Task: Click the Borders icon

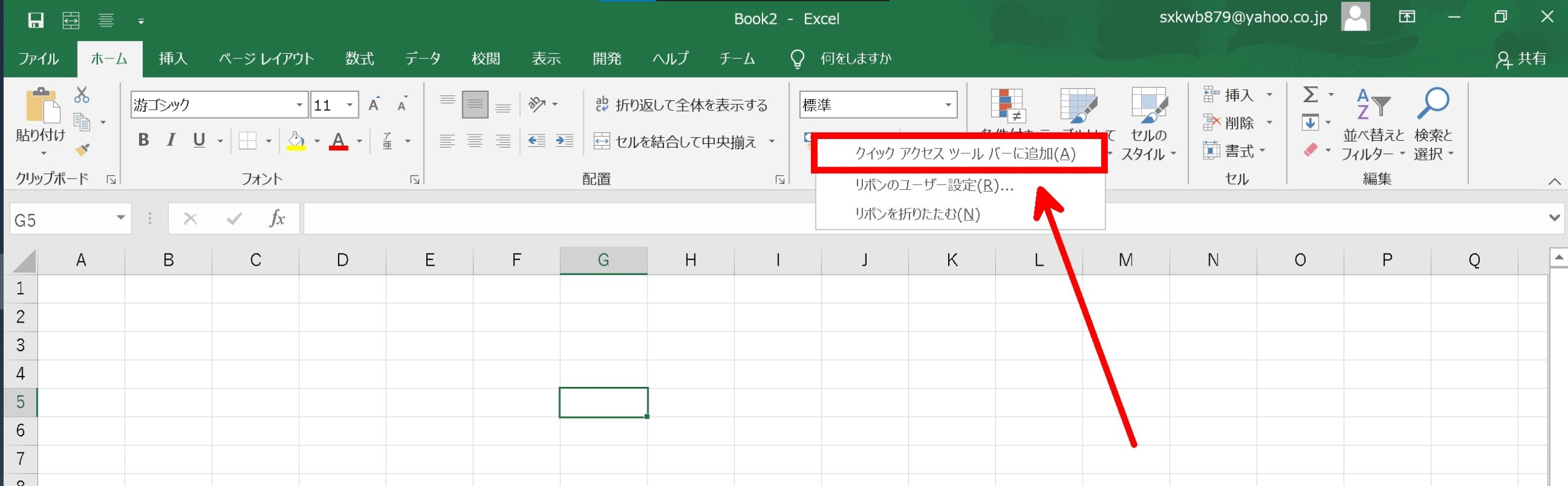Action: click(247, 141)
